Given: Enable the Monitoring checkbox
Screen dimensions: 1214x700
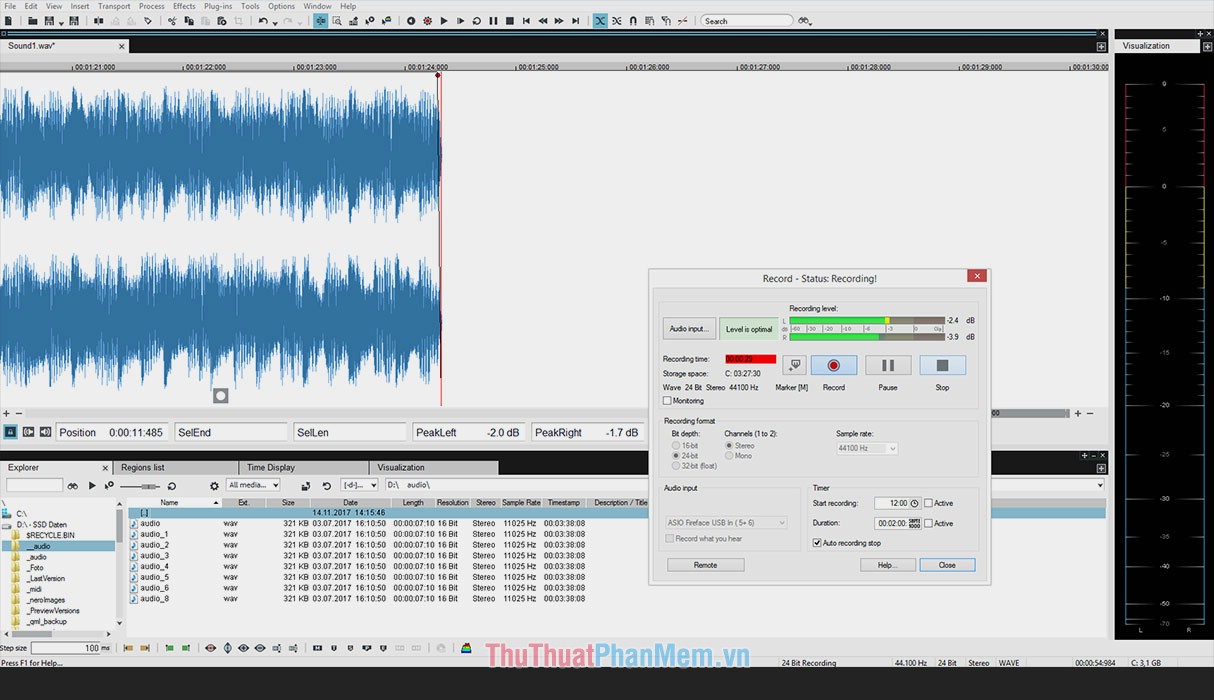Looking at the screenshot, I should coord(667,400).
